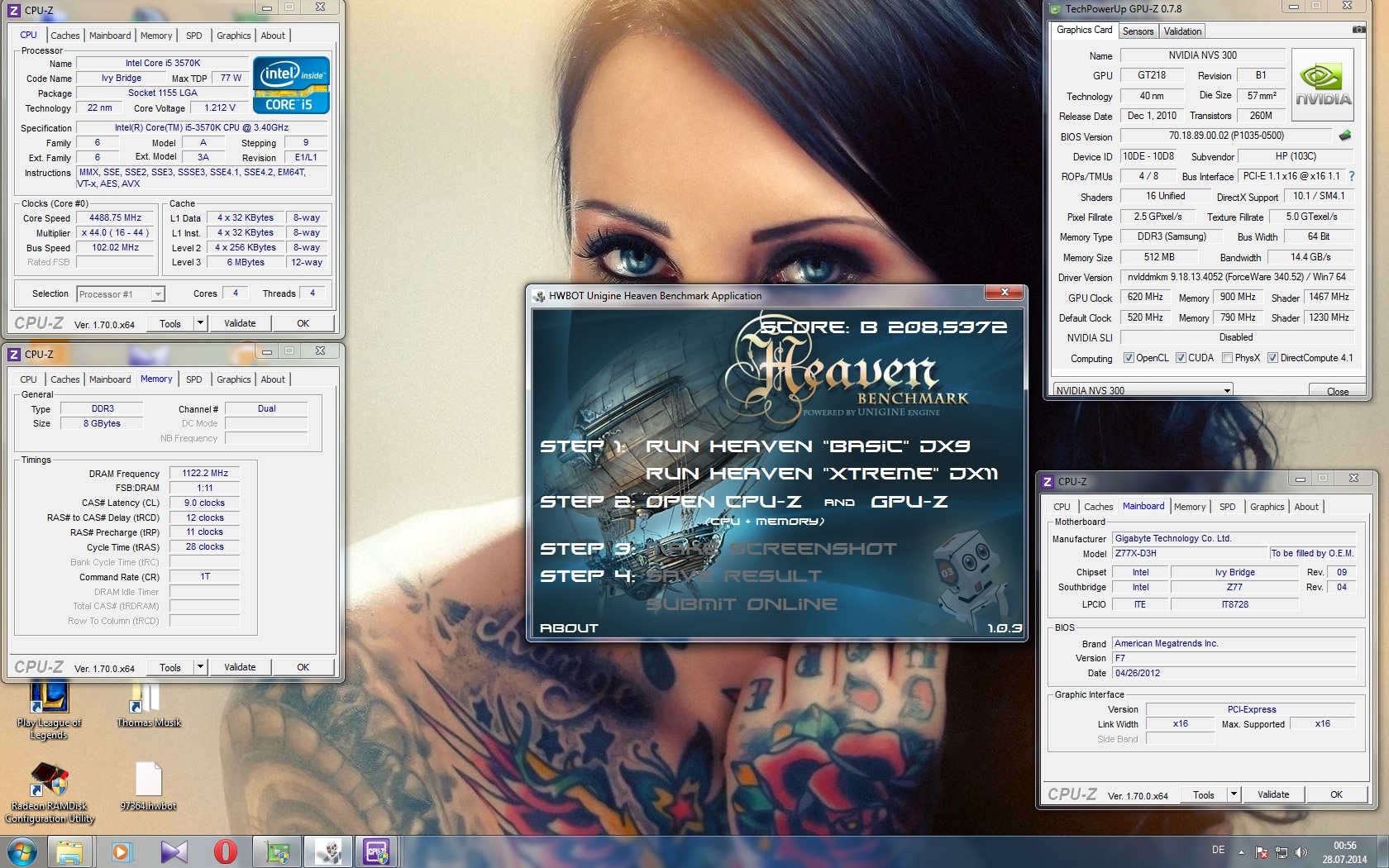Click the DRAM Frequency value 1122.2 MHz

pyautogui.click(x=205, y=473)
